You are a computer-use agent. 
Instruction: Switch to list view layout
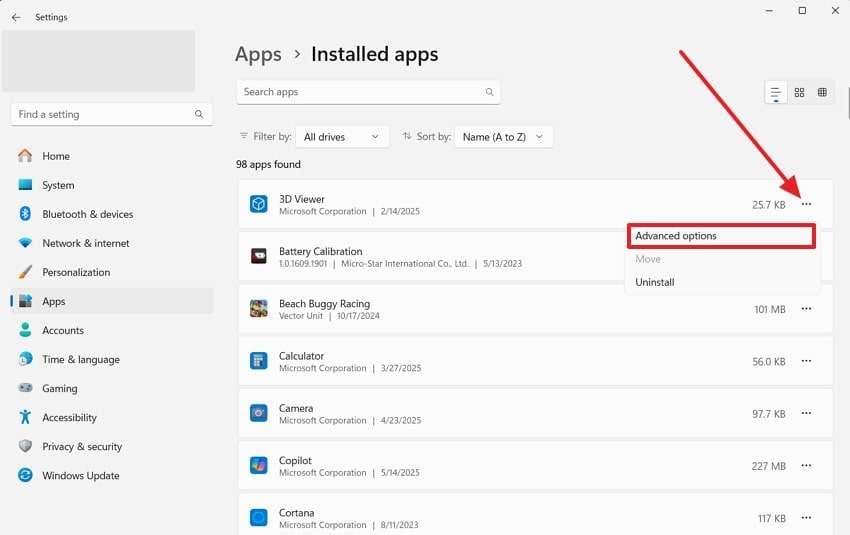(x=776, y=93)
